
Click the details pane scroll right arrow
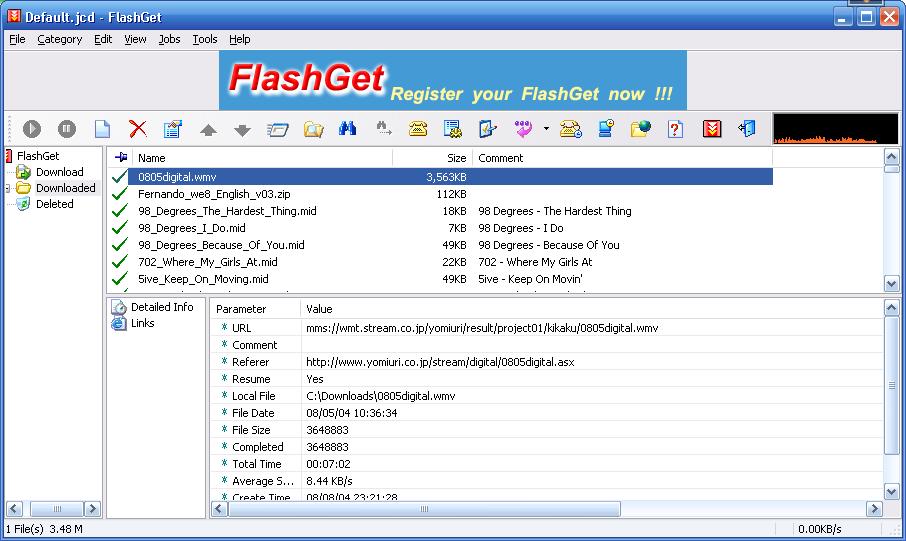click(x=874, y=509)
